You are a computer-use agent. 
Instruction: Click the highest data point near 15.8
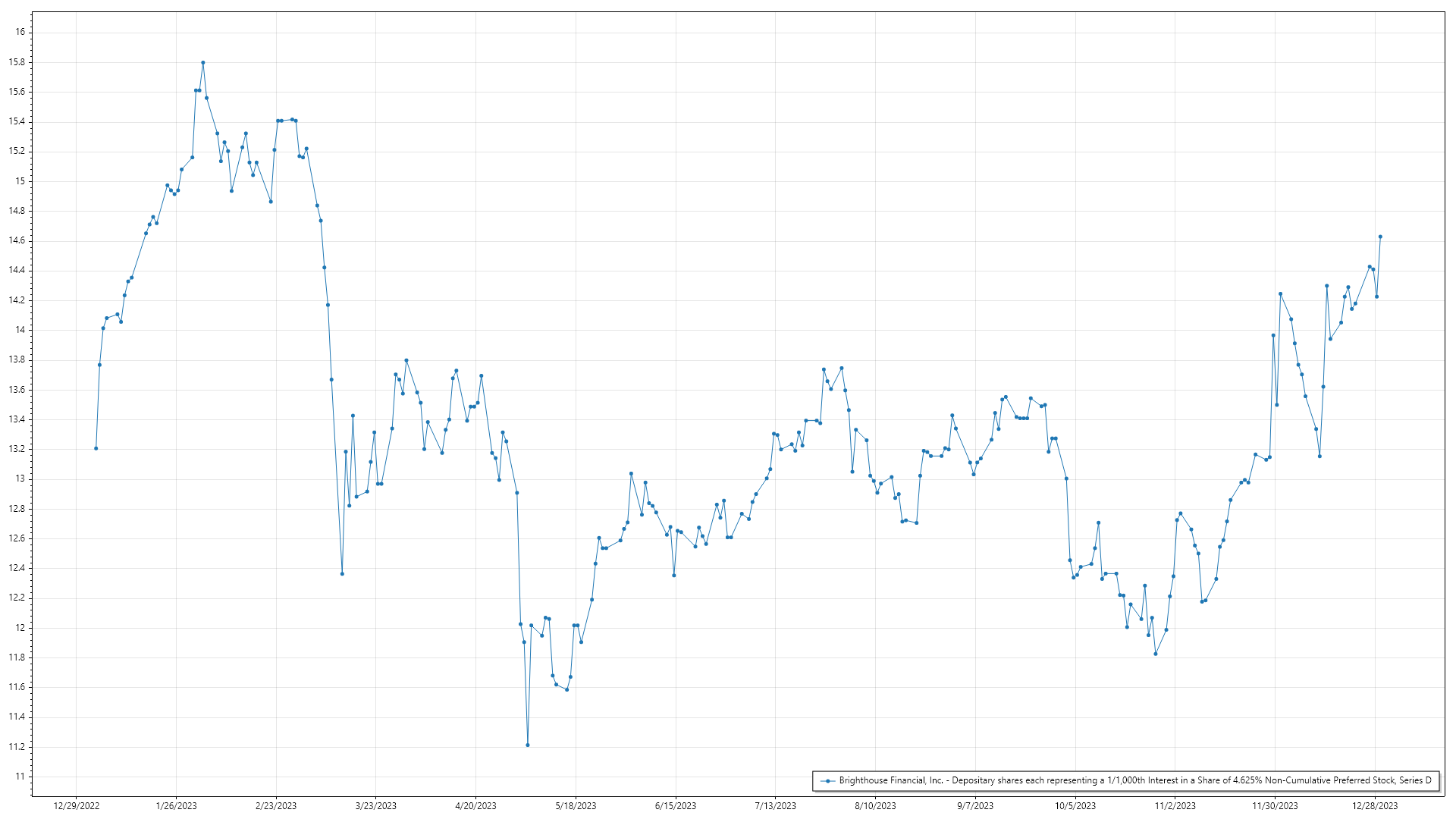pos(202,63)
